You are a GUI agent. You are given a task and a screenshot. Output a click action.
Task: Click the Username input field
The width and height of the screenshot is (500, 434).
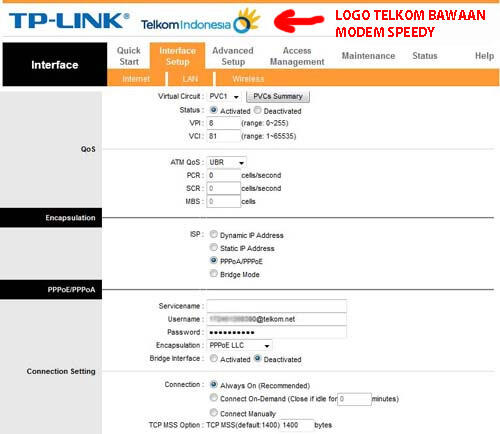tap(276, 319)
